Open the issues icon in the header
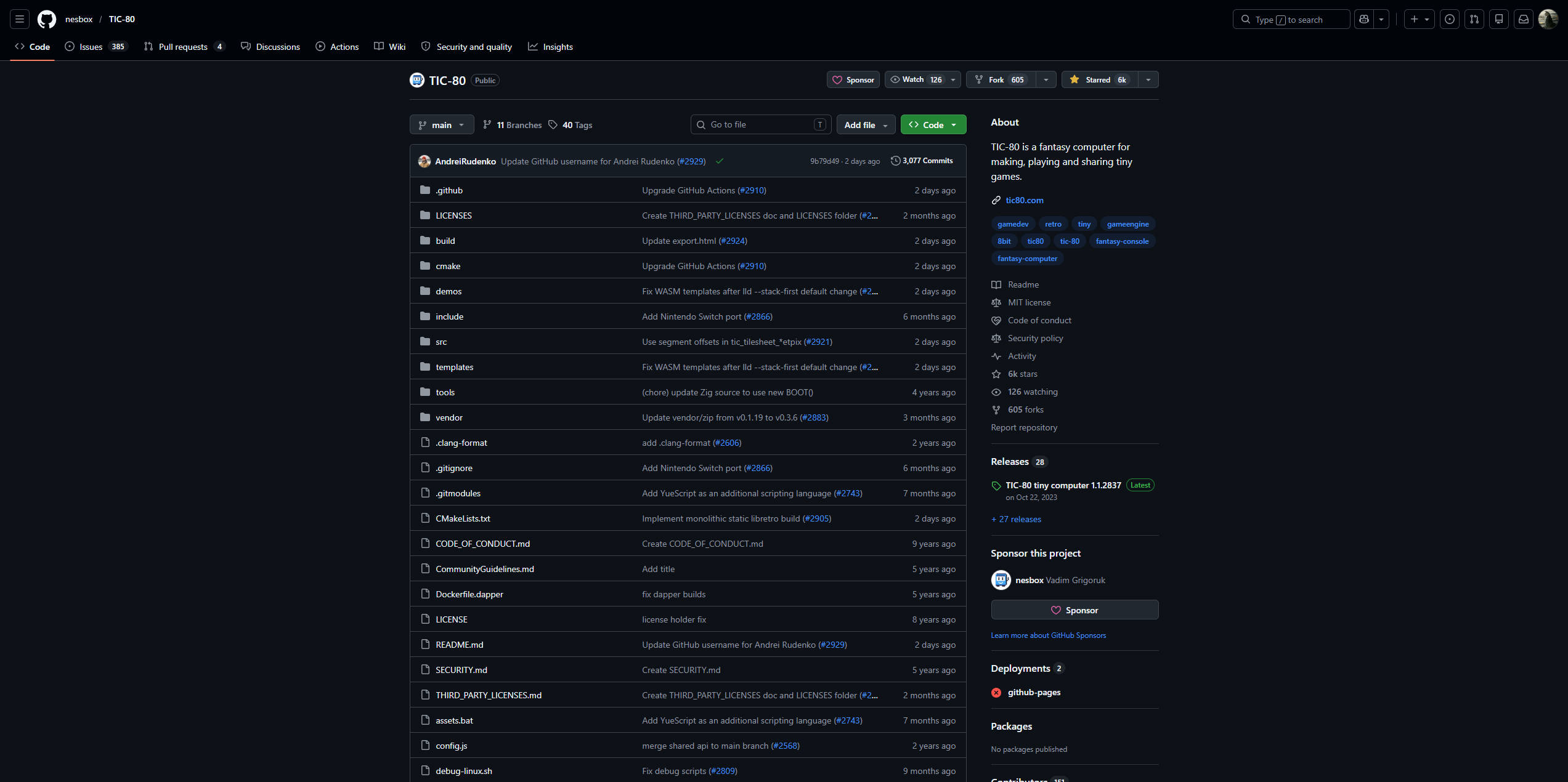 pyautogui.click(x=1450, y=19)
